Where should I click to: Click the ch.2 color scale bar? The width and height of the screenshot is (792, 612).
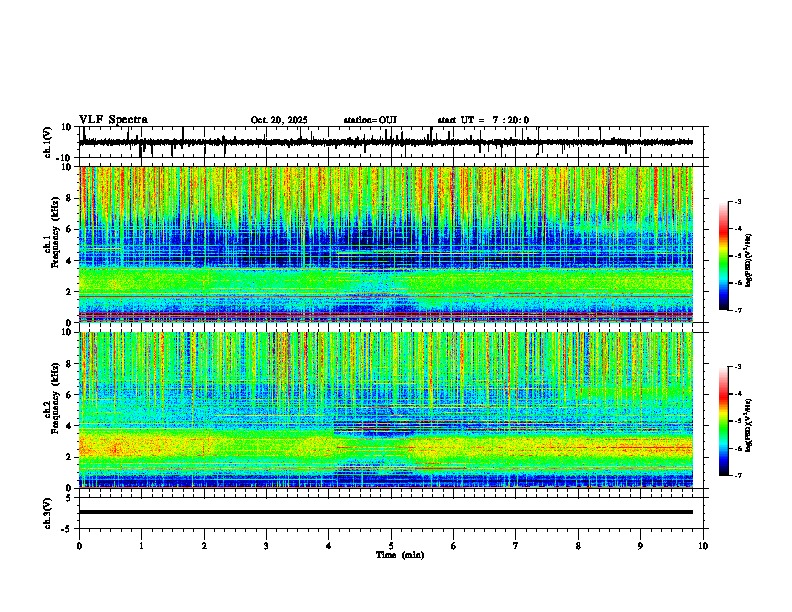click(x=724, y=421)
